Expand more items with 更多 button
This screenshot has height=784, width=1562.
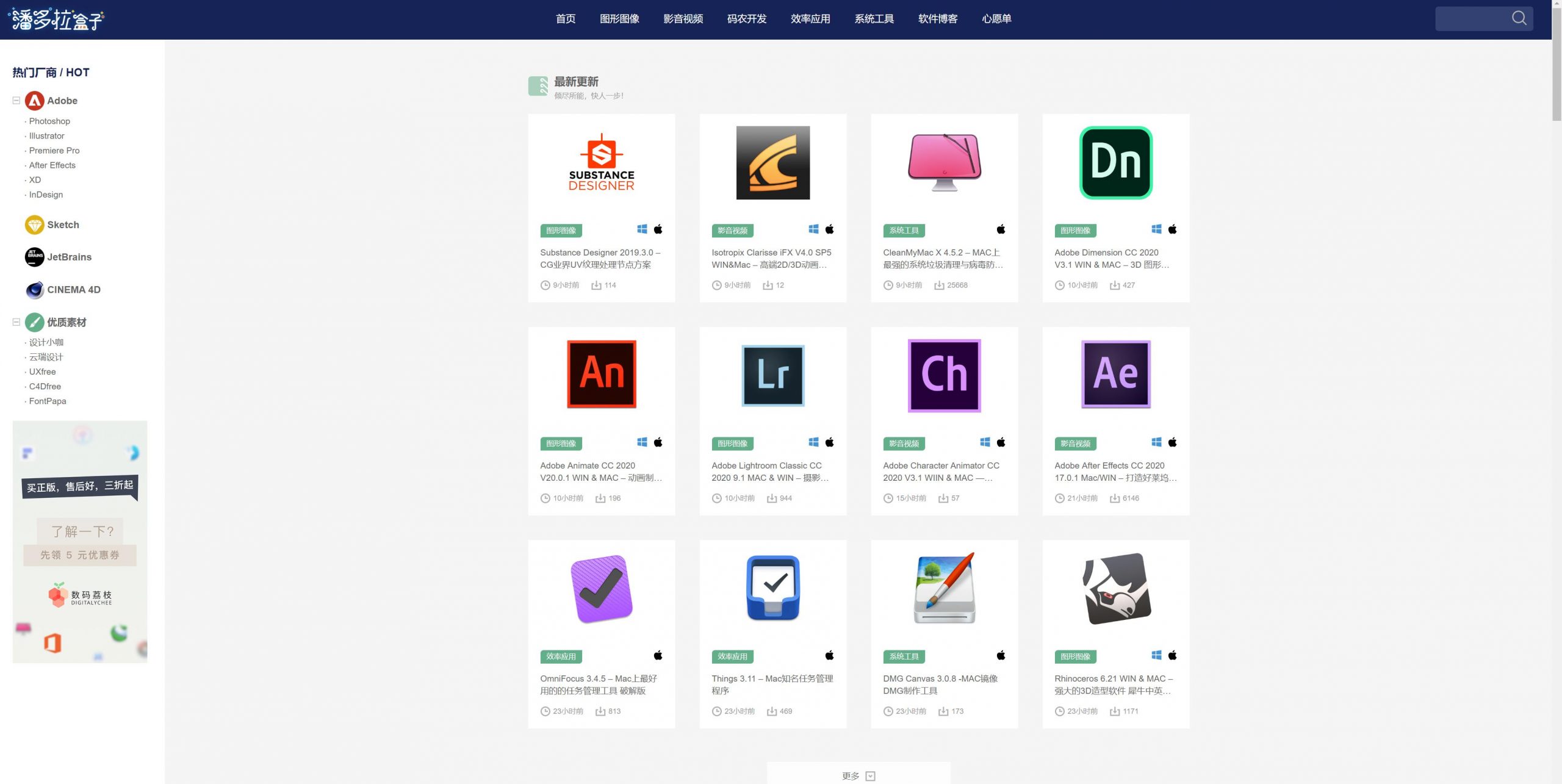858,773
